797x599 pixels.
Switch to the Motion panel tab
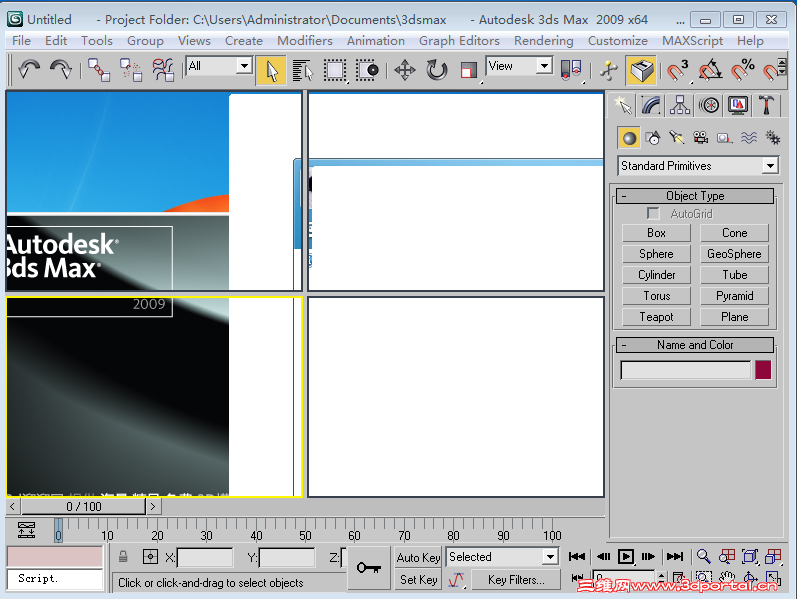coord(709,105)
